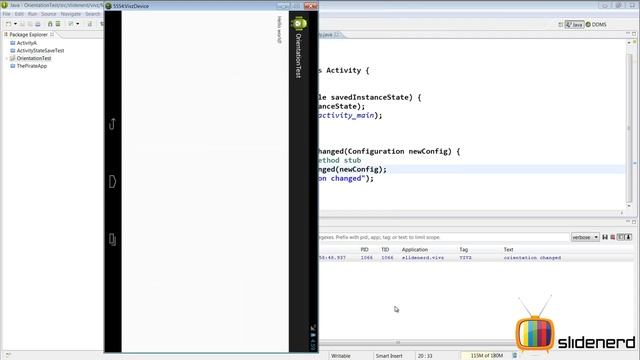Click the TID column header in LogCat

[385, 249]
